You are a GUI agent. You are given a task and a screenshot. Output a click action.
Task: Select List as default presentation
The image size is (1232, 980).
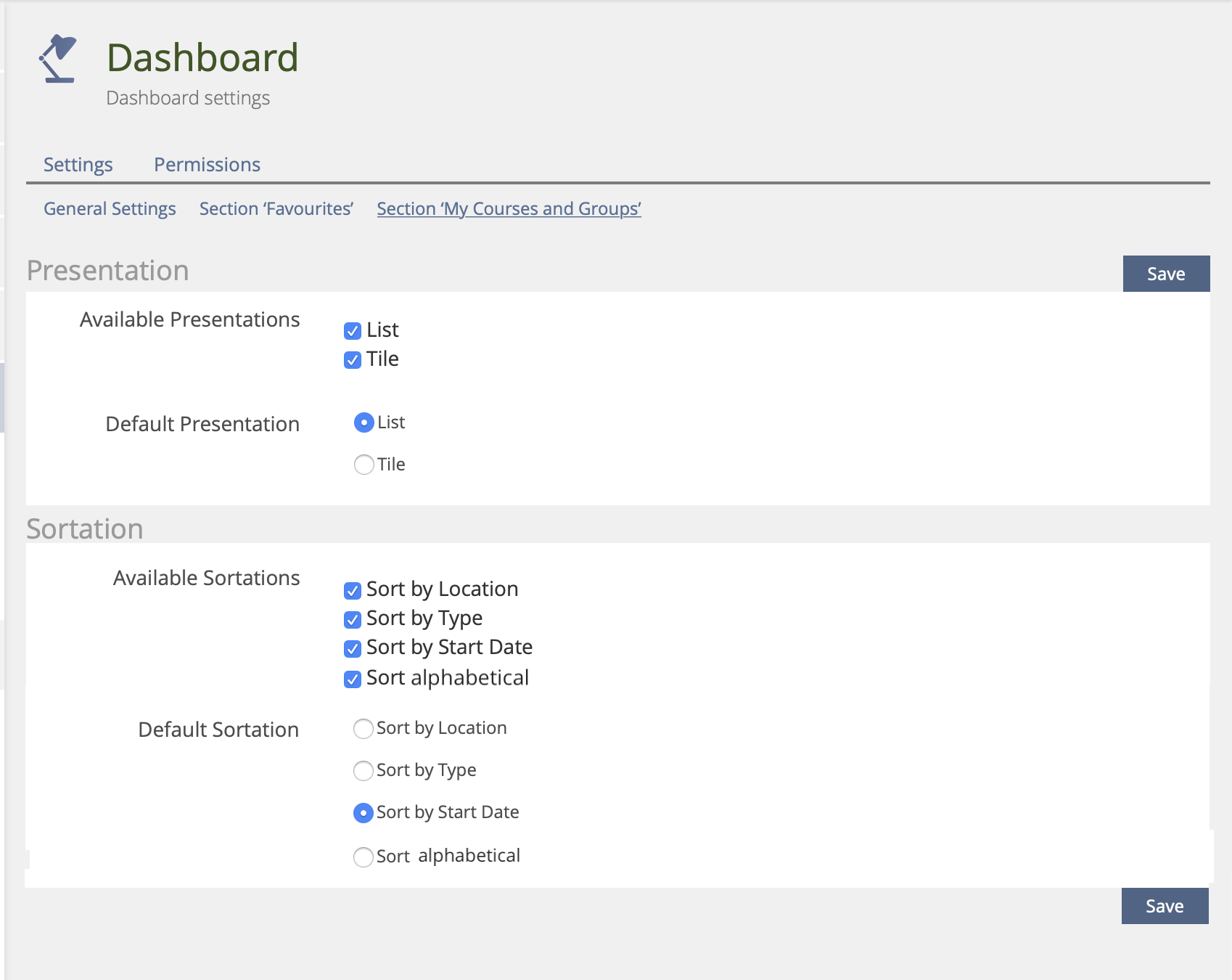[x=364, y=422]
